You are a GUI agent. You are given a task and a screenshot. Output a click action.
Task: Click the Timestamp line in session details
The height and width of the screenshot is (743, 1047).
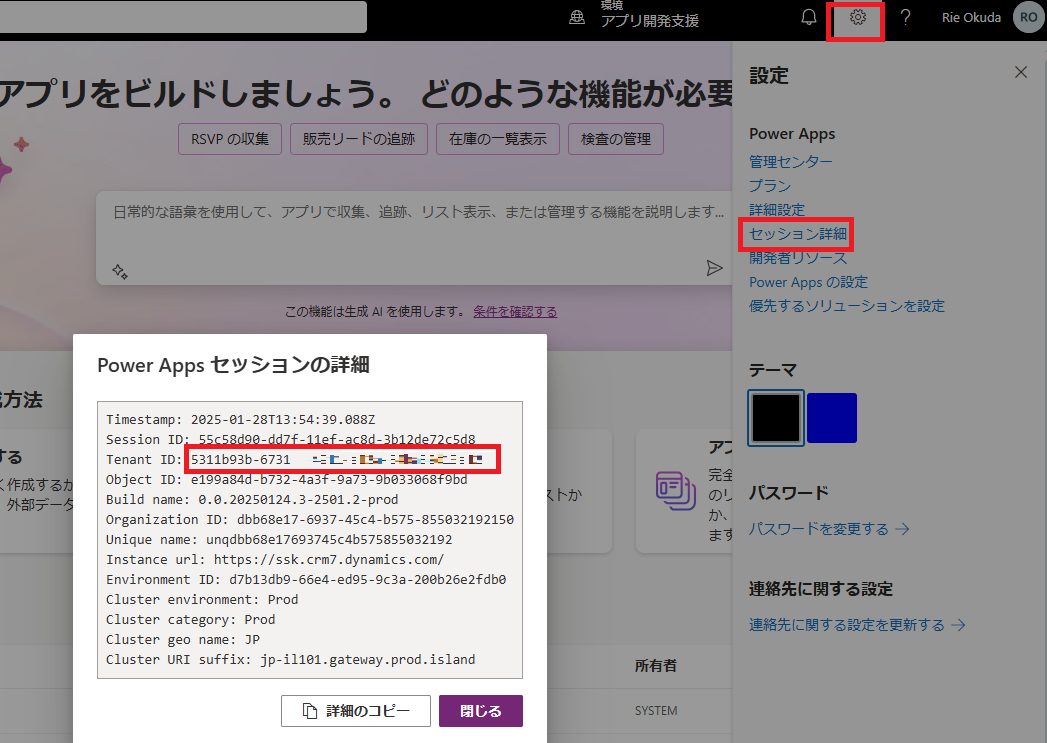pyautogui.click(x=240, y=420)
